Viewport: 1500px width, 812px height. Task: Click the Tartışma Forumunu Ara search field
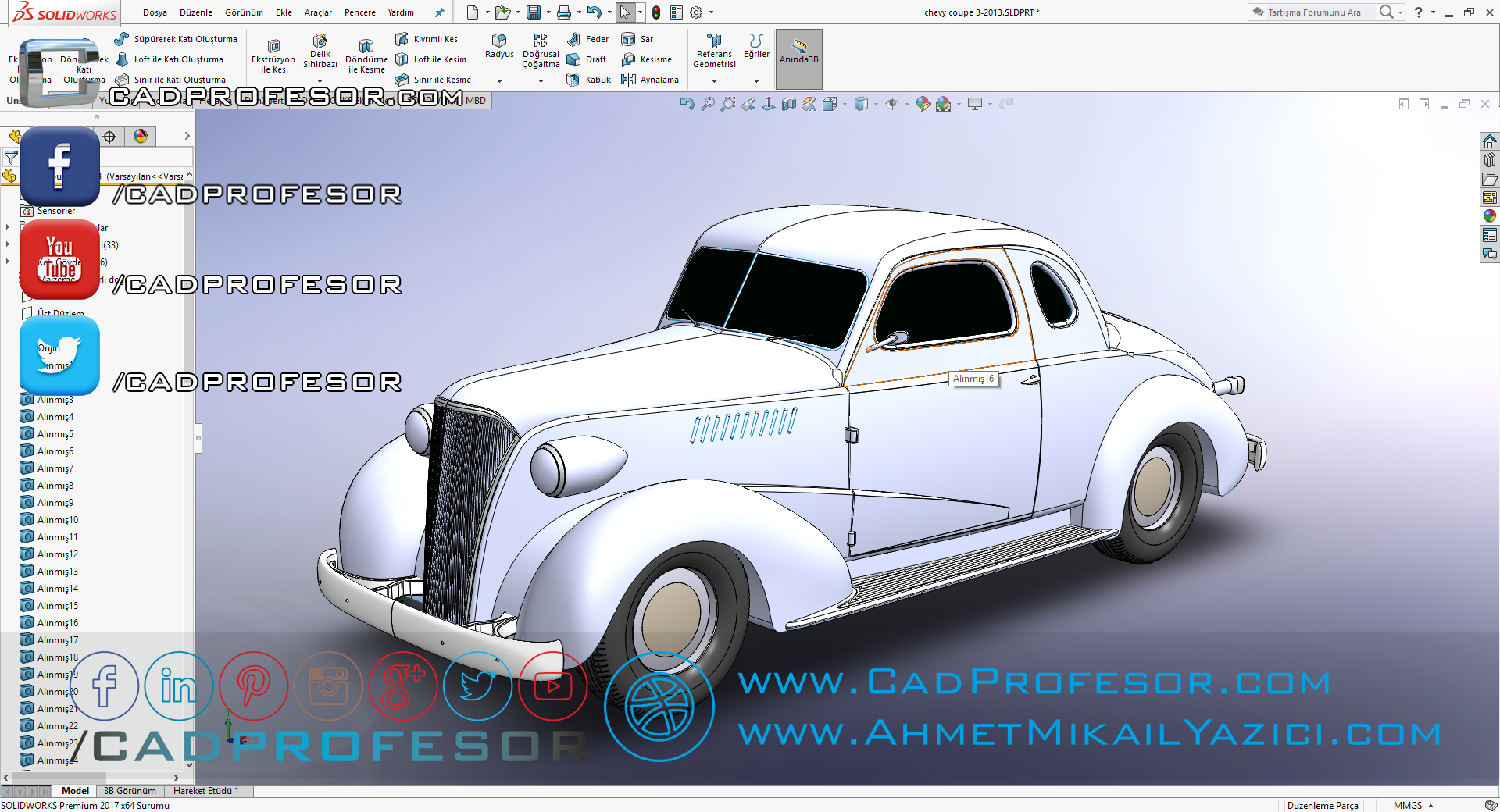1312,12
